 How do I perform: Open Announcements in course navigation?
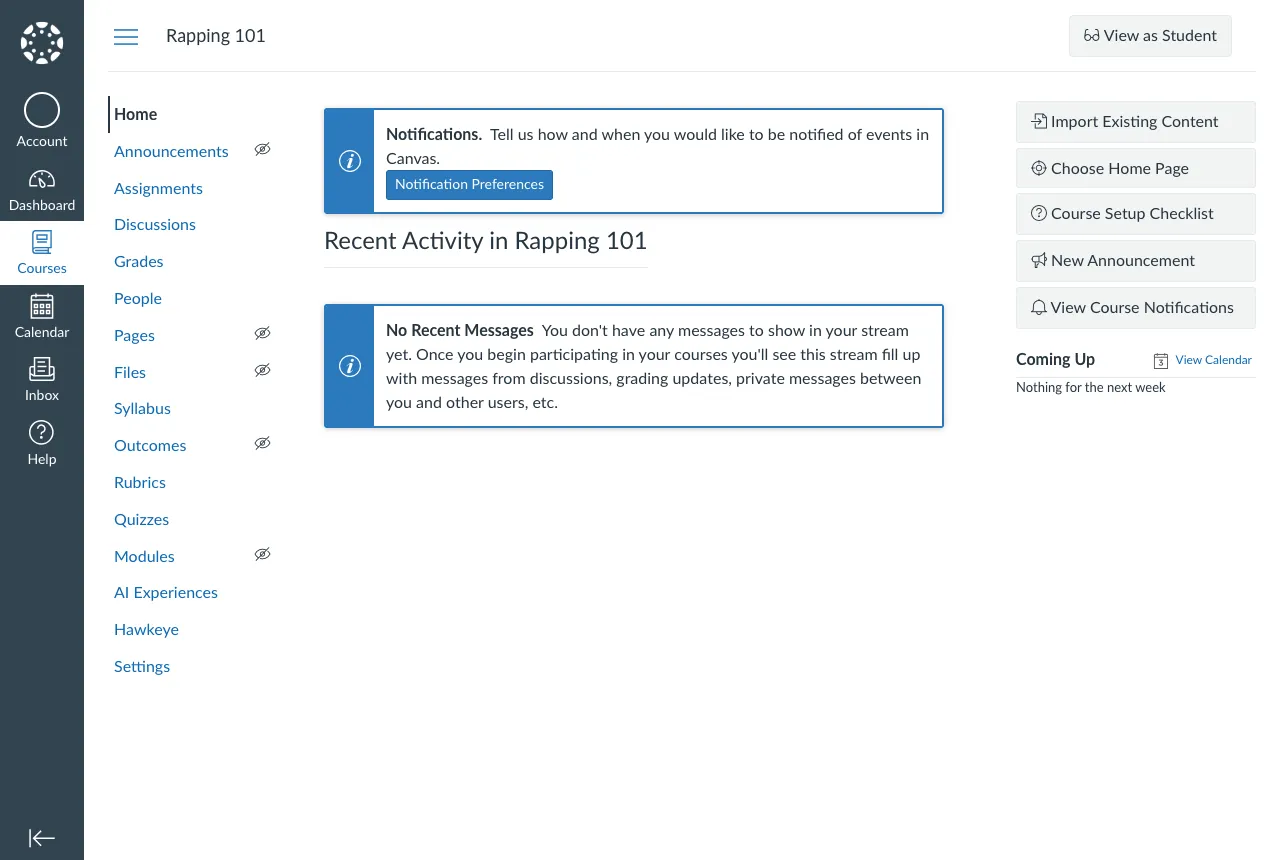tap(171, 151)
